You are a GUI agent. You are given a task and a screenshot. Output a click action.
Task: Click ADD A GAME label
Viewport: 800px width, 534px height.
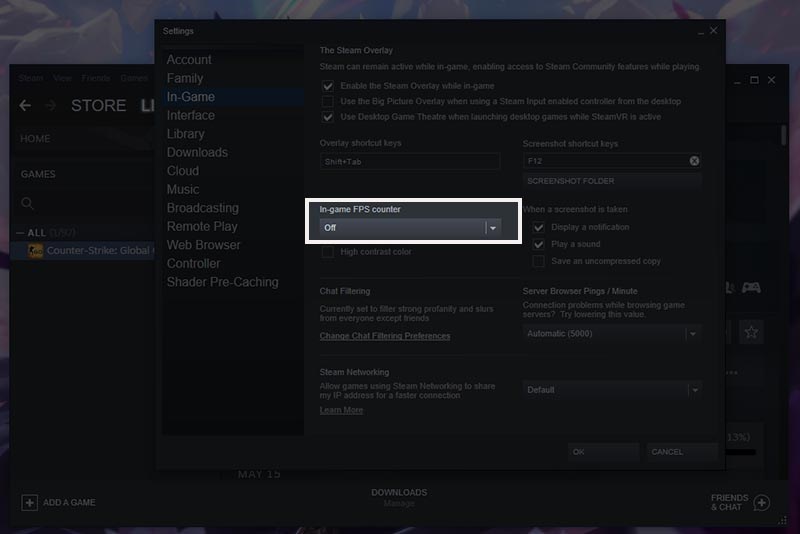tap(69, 503)
